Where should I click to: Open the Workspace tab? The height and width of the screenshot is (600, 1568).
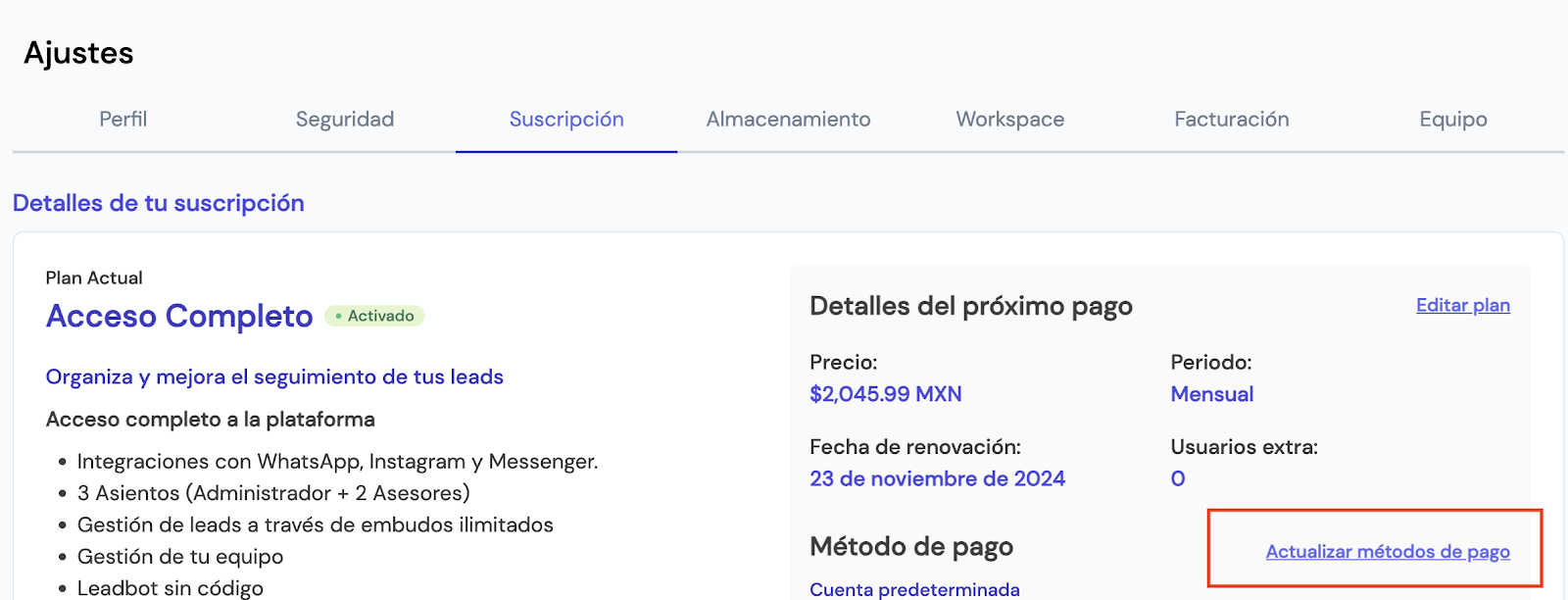[x=1009, y=120]
